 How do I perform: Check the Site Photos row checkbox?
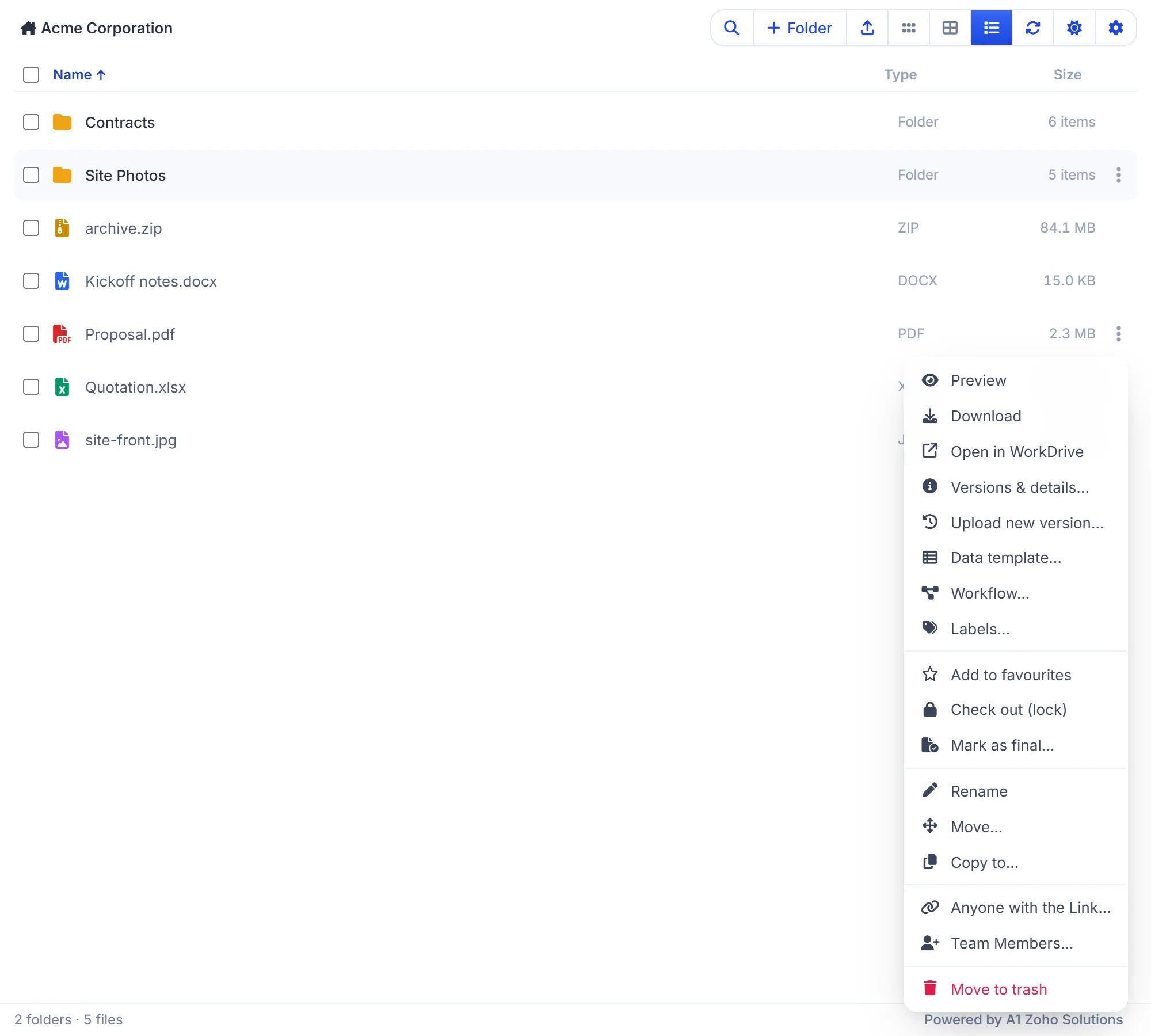tap(31, 175)
